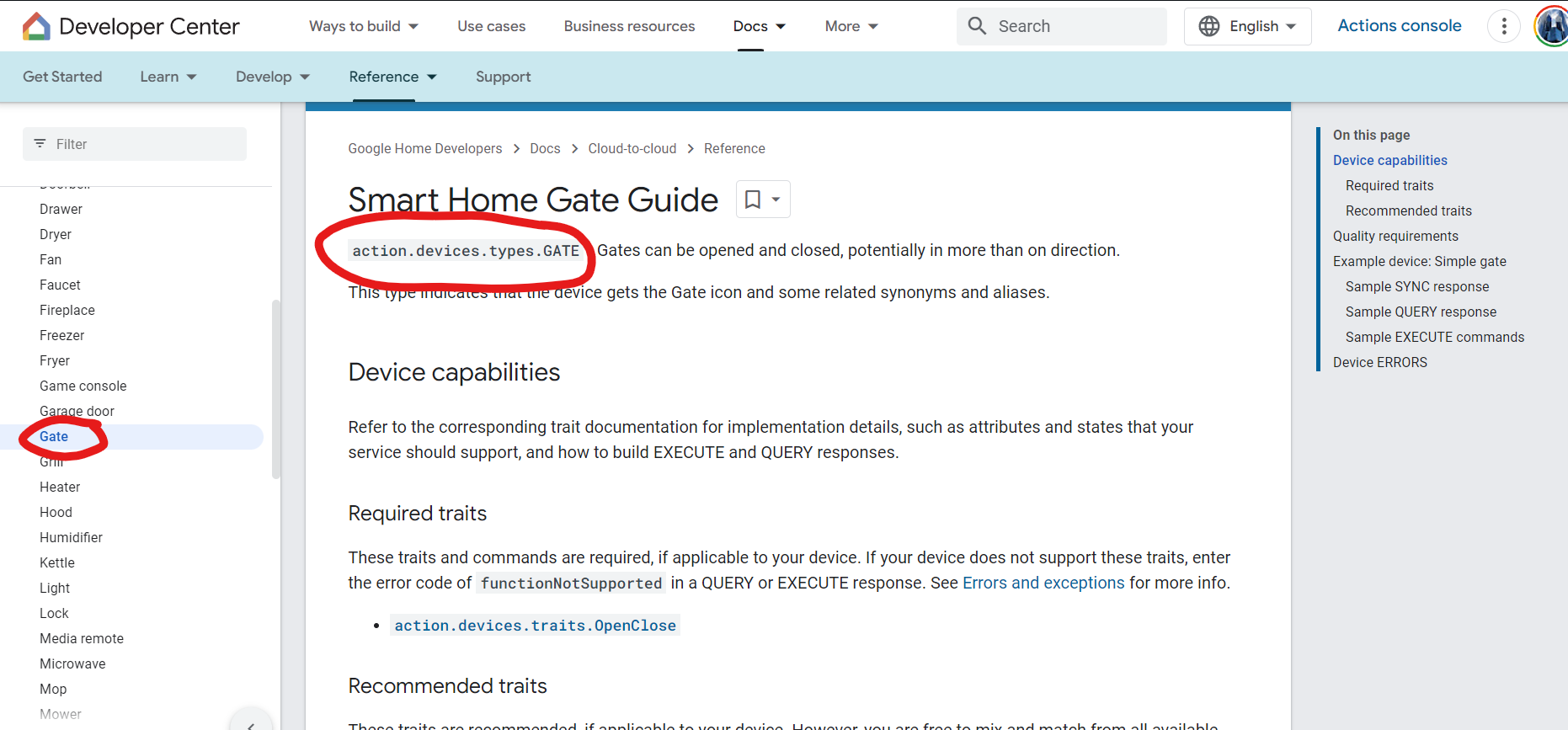
Task: Open the English language selector
Action: click(x=1248, y=26)
